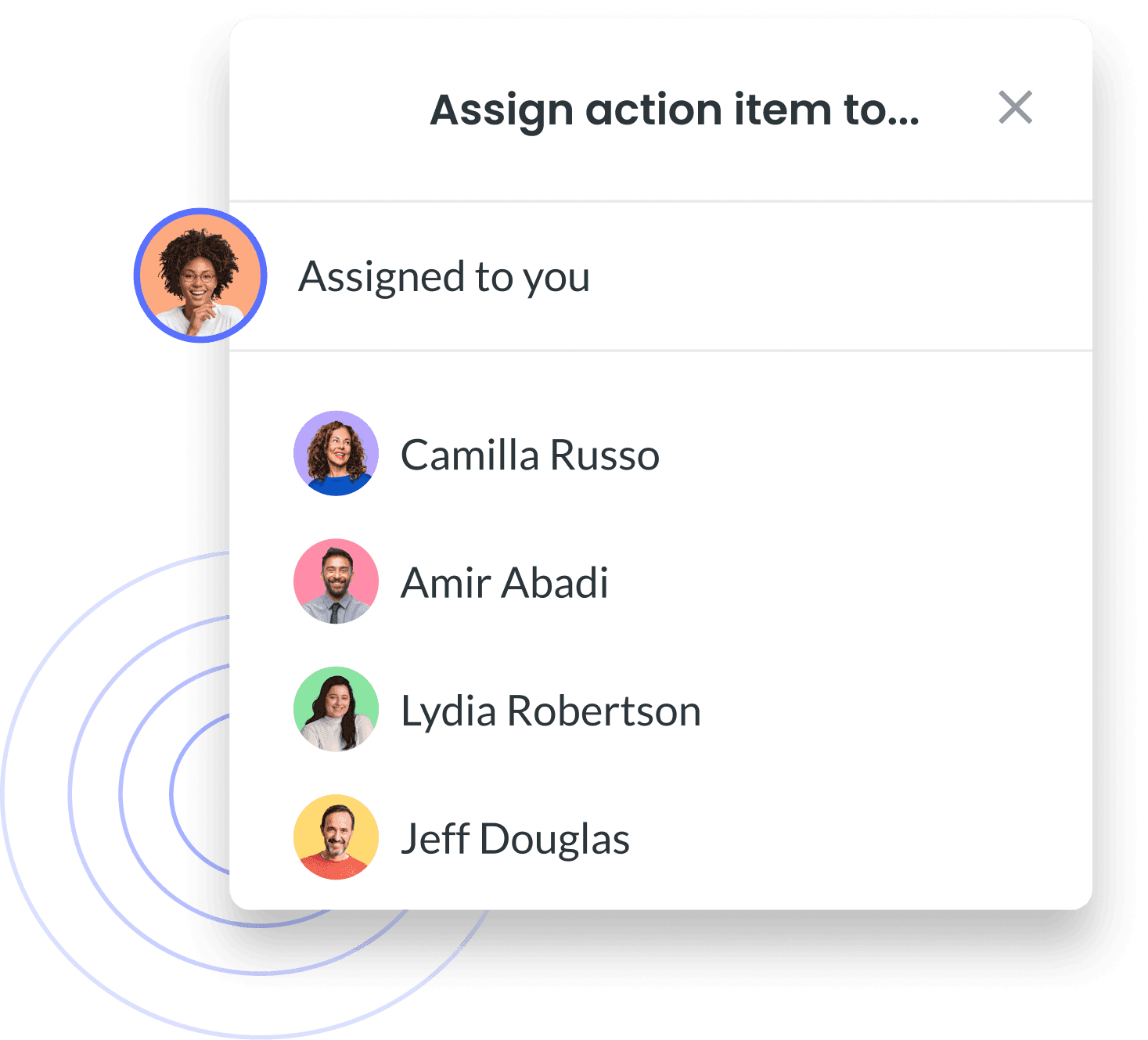Pick the Lydia Robertson name label
Image resolution: width=1148 pixels, height=1040 pixels.
pyautogui.click(x=550, y=711)
